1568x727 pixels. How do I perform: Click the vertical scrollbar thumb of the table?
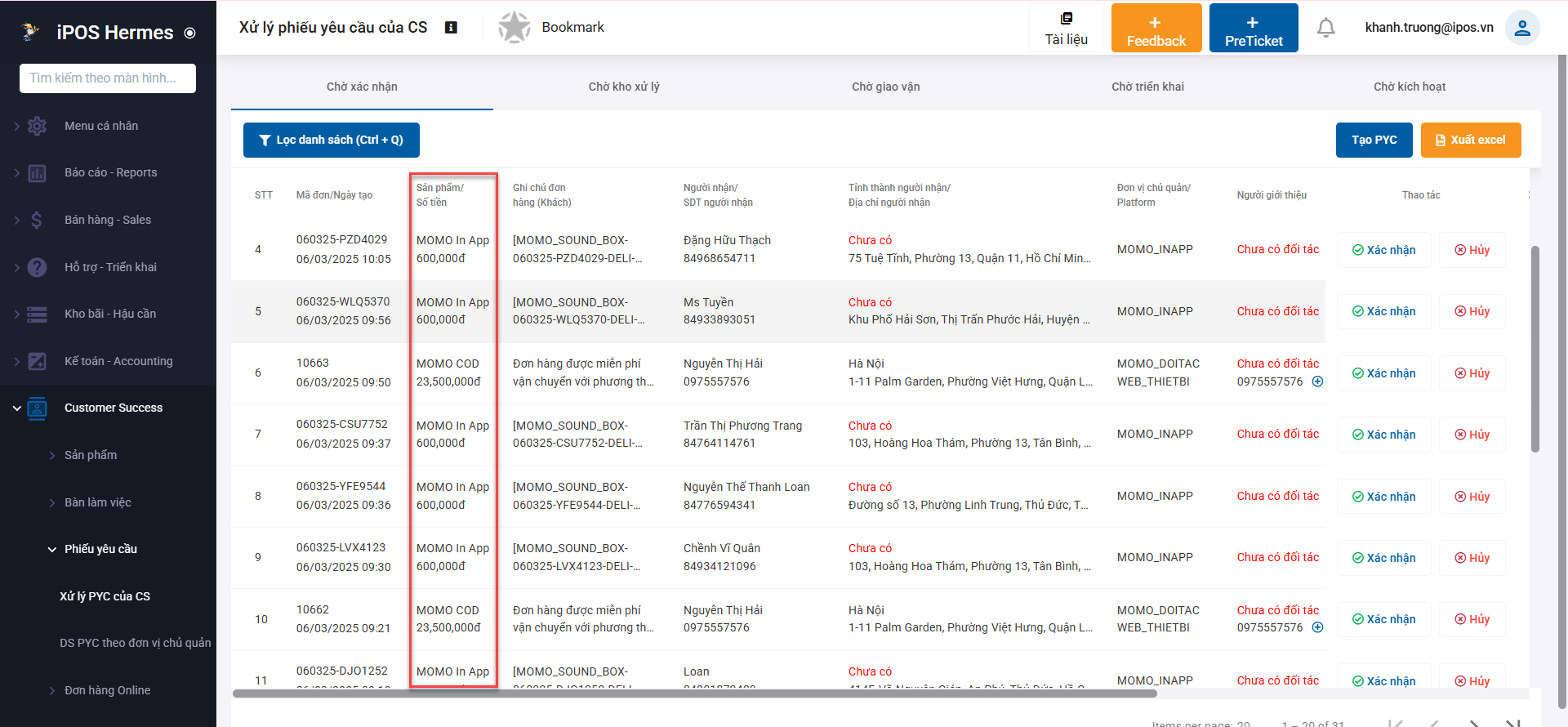pyautogui.click(x=1535, y=349)
